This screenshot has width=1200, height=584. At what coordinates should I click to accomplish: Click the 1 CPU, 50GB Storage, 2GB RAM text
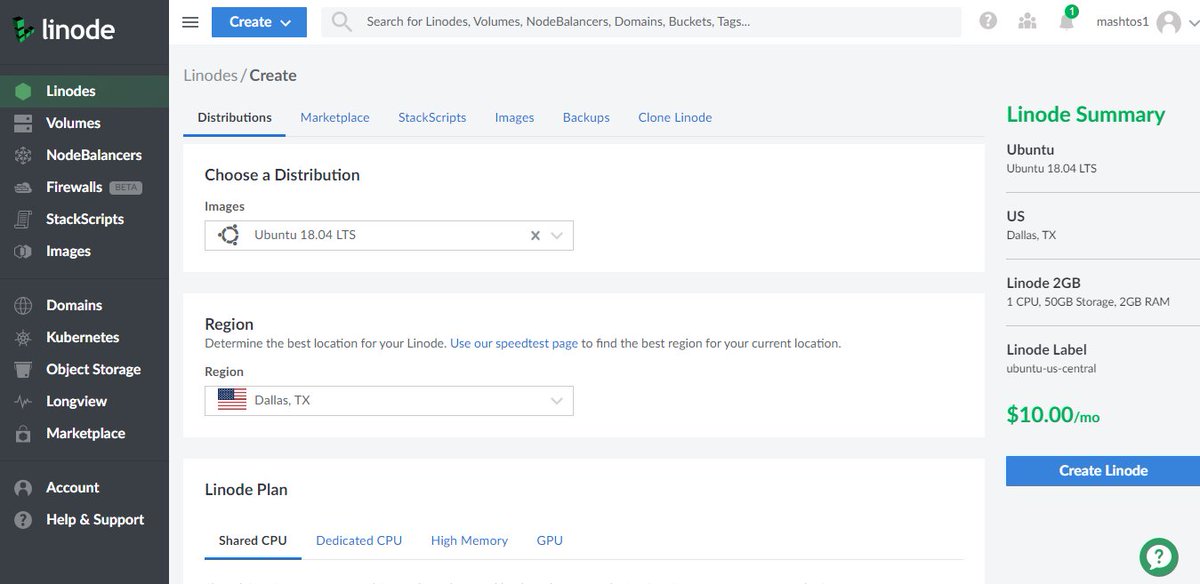tap(1088, 301)
